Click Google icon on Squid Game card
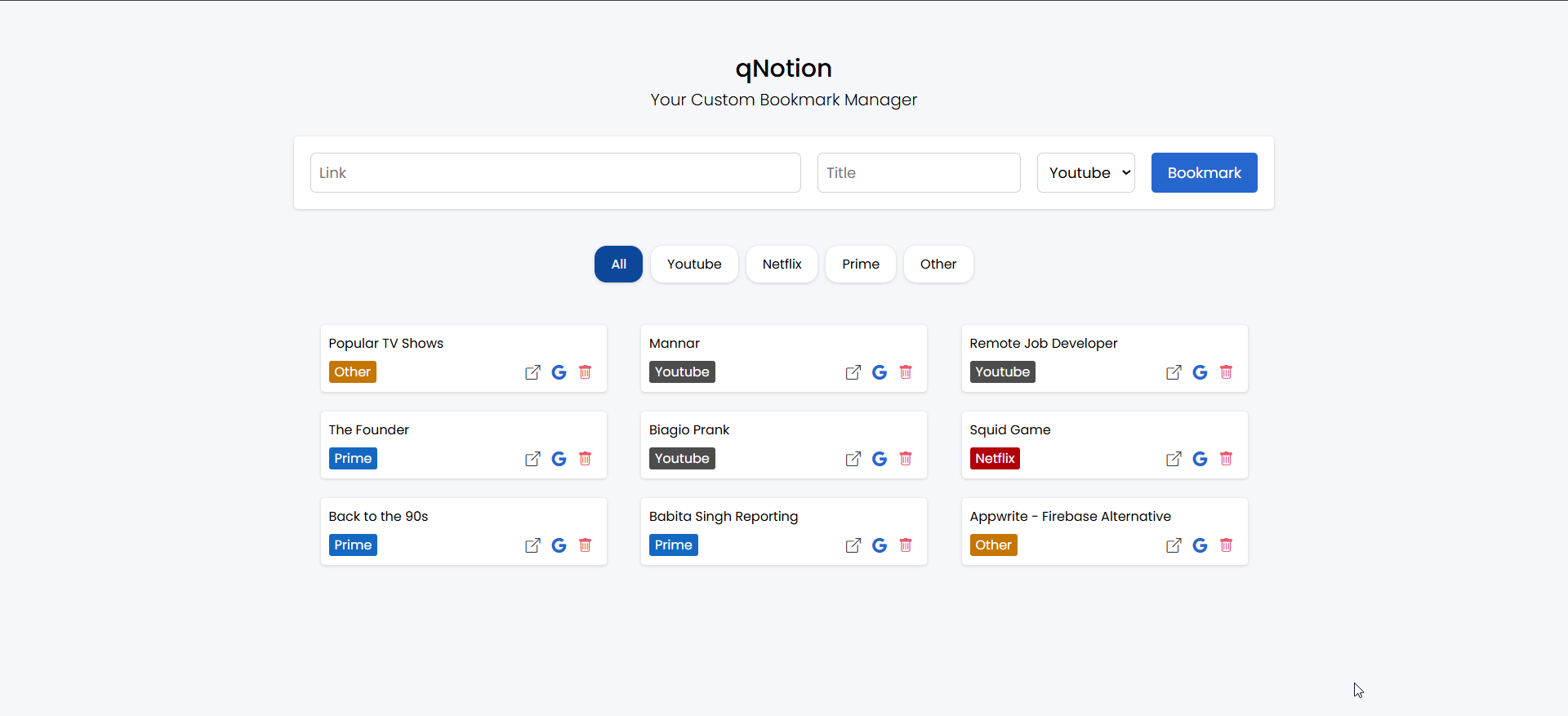1568x716 pixels. [x=1200, y=459]
